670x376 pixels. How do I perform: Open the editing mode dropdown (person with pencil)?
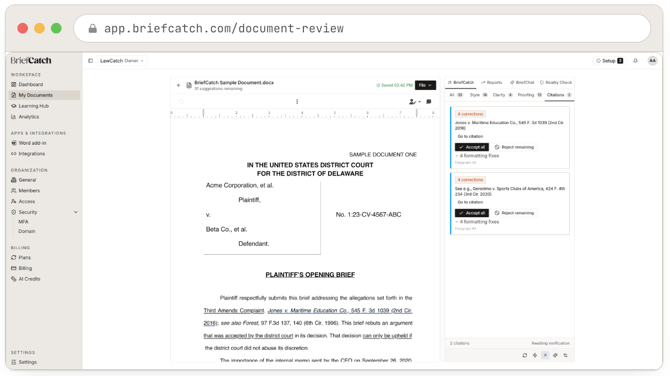414,102
